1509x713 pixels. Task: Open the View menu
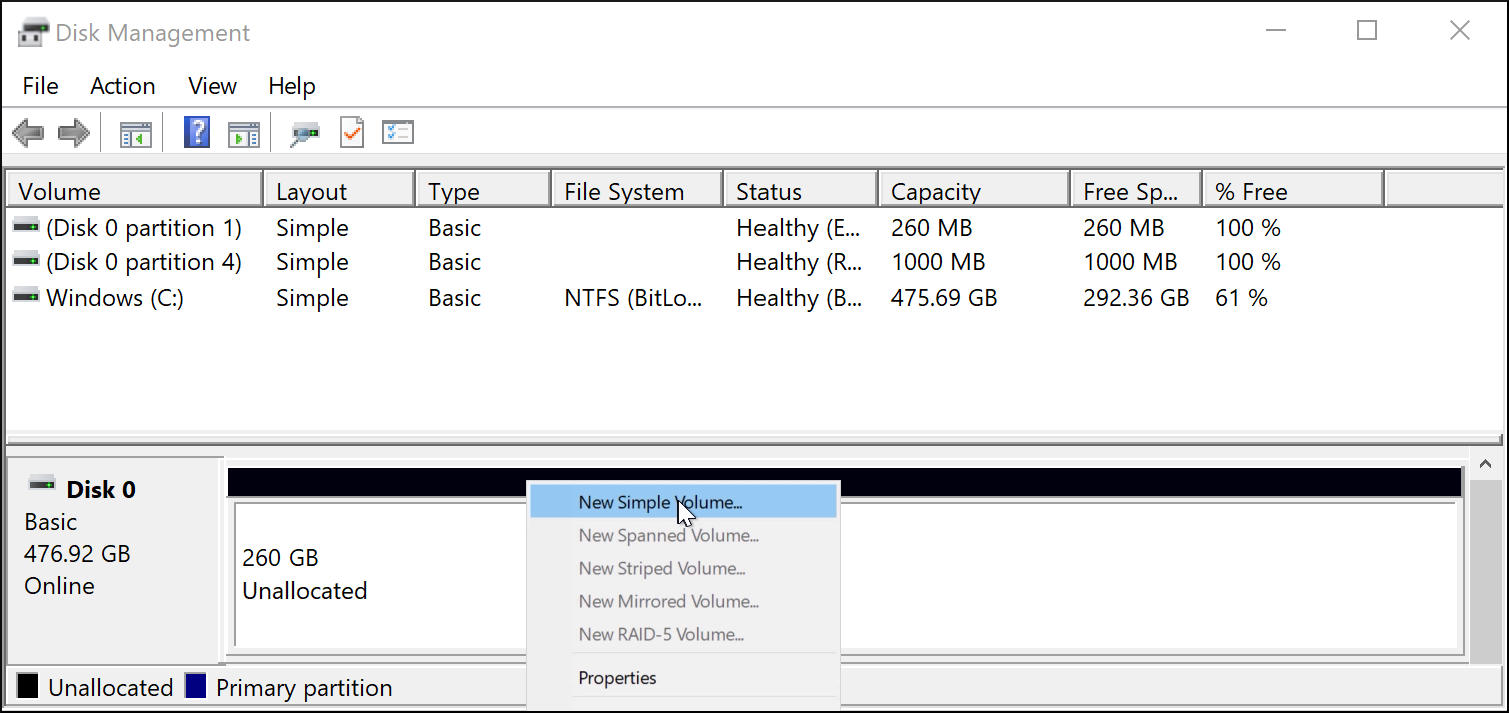coord(212,86)
